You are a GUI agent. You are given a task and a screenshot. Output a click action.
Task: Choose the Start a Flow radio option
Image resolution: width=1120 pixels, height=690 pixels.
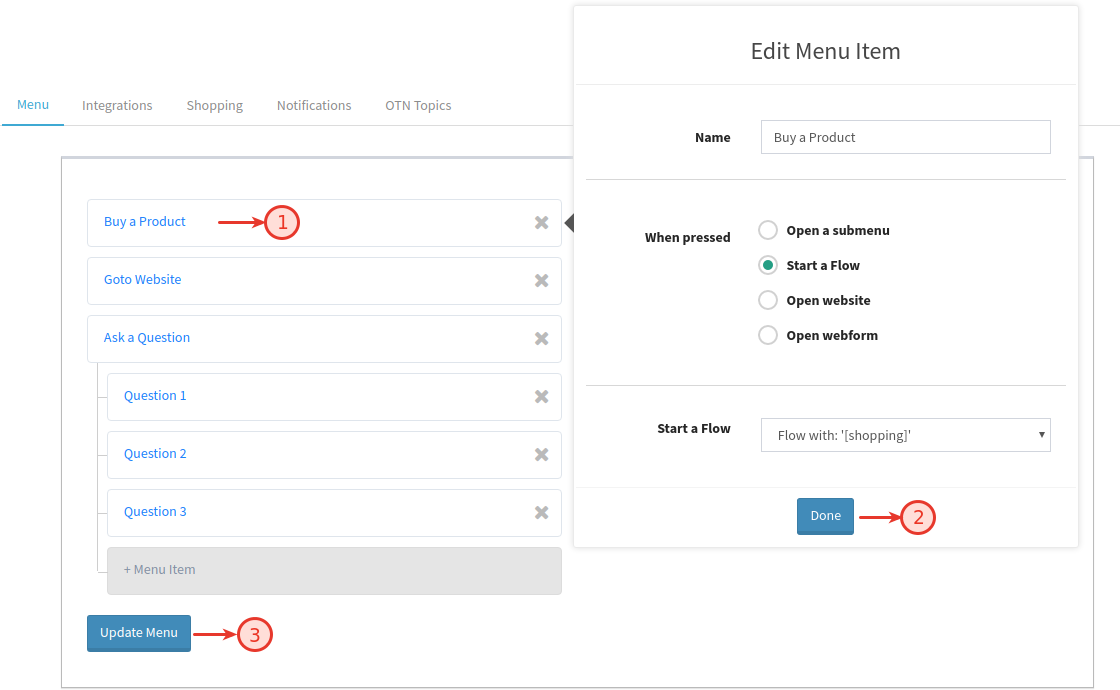[x=768, y=265]
